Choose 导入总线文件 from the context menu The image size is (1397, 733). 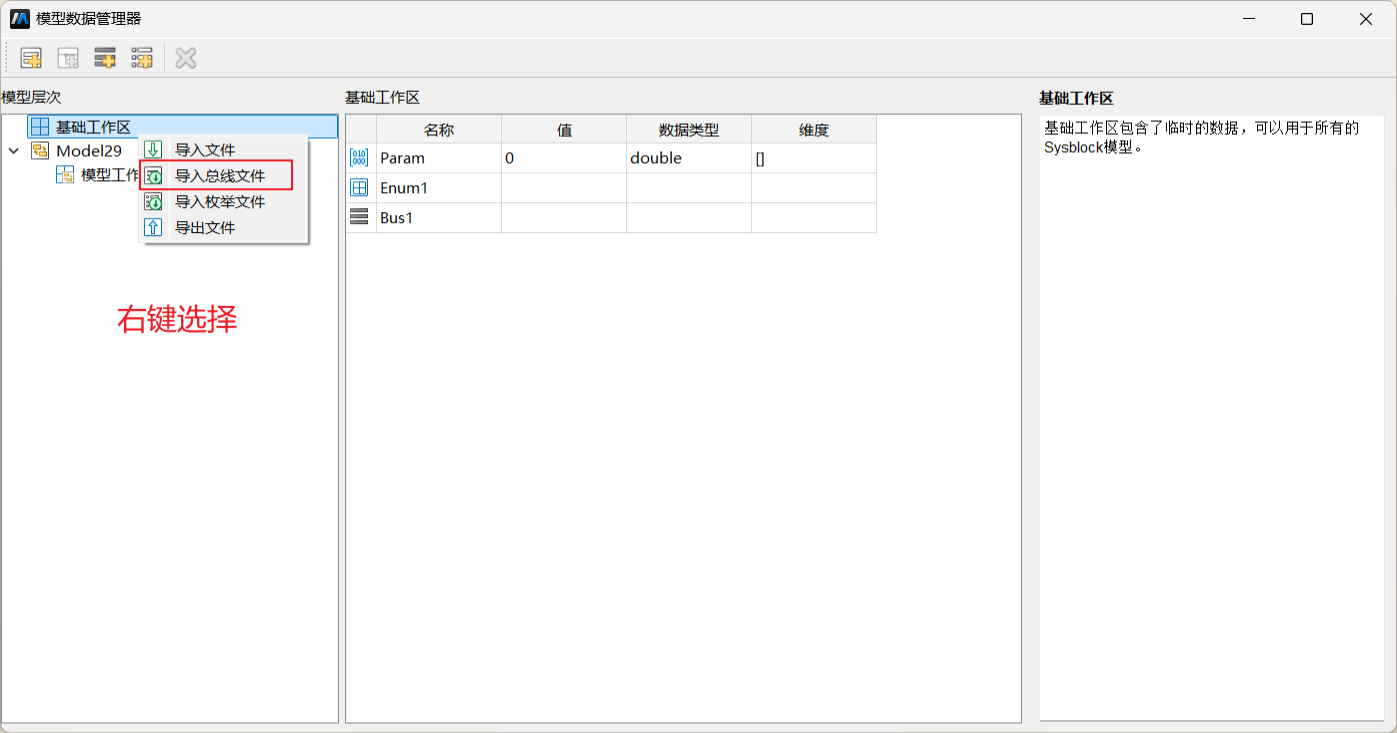(x=223, y=176)
